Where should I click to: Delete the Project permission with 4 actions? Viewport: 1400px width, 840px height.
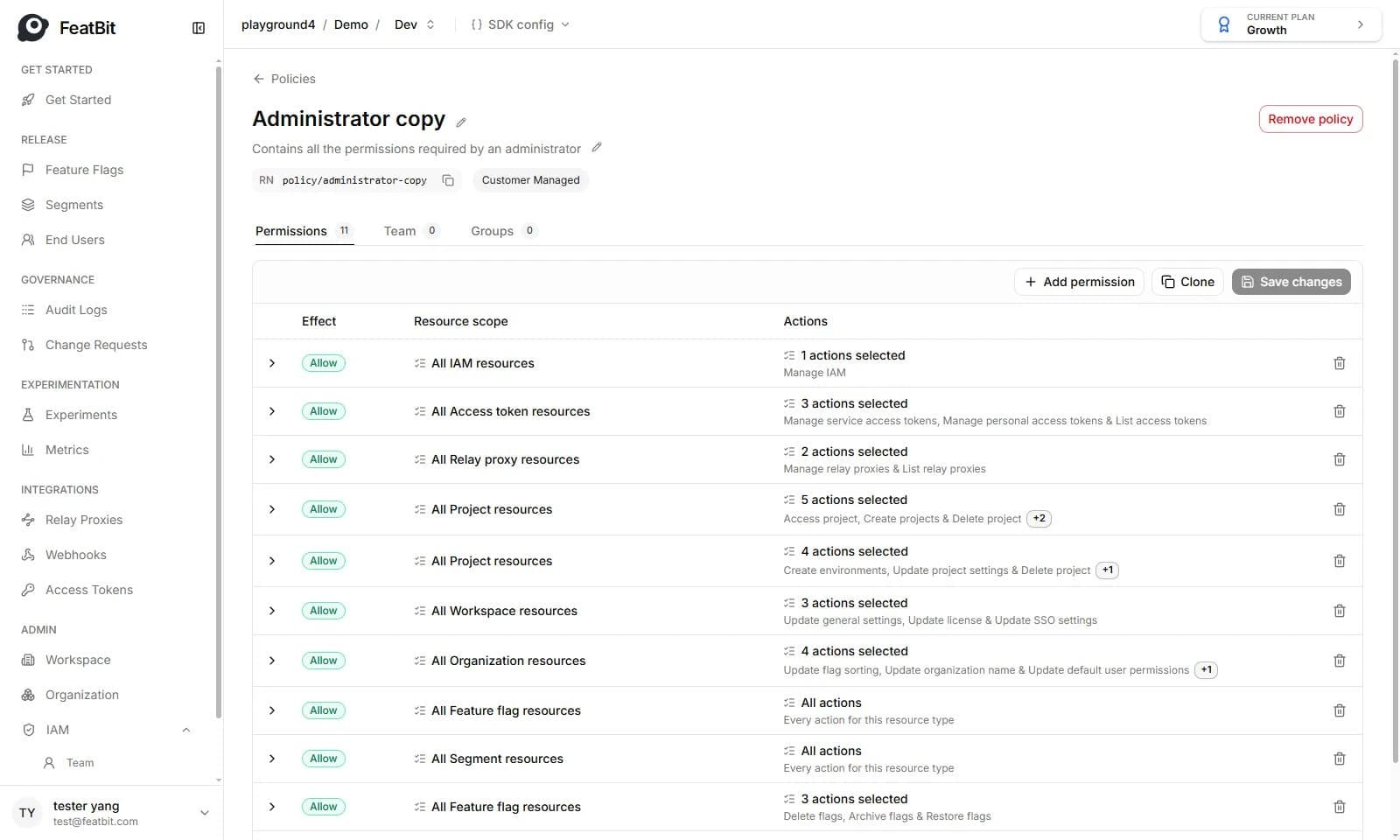pos(1339,561)
